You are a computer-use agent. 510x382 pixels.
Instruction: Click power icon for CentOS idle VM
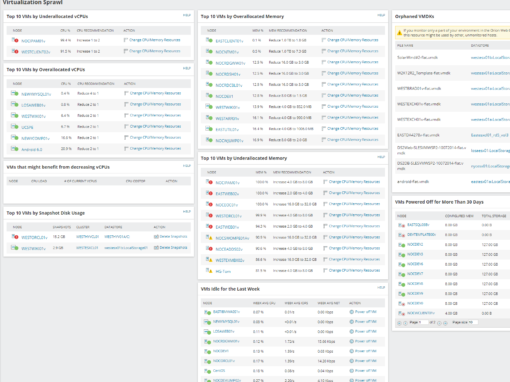pyautogui.click(x=351, y=371)
